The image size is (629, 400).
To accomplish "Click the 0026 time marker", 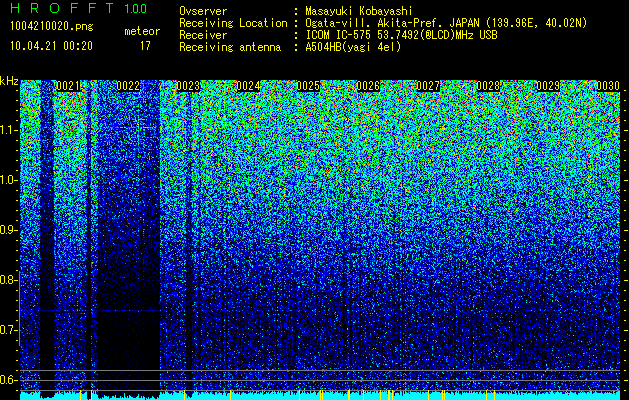I will click(368, 86).
